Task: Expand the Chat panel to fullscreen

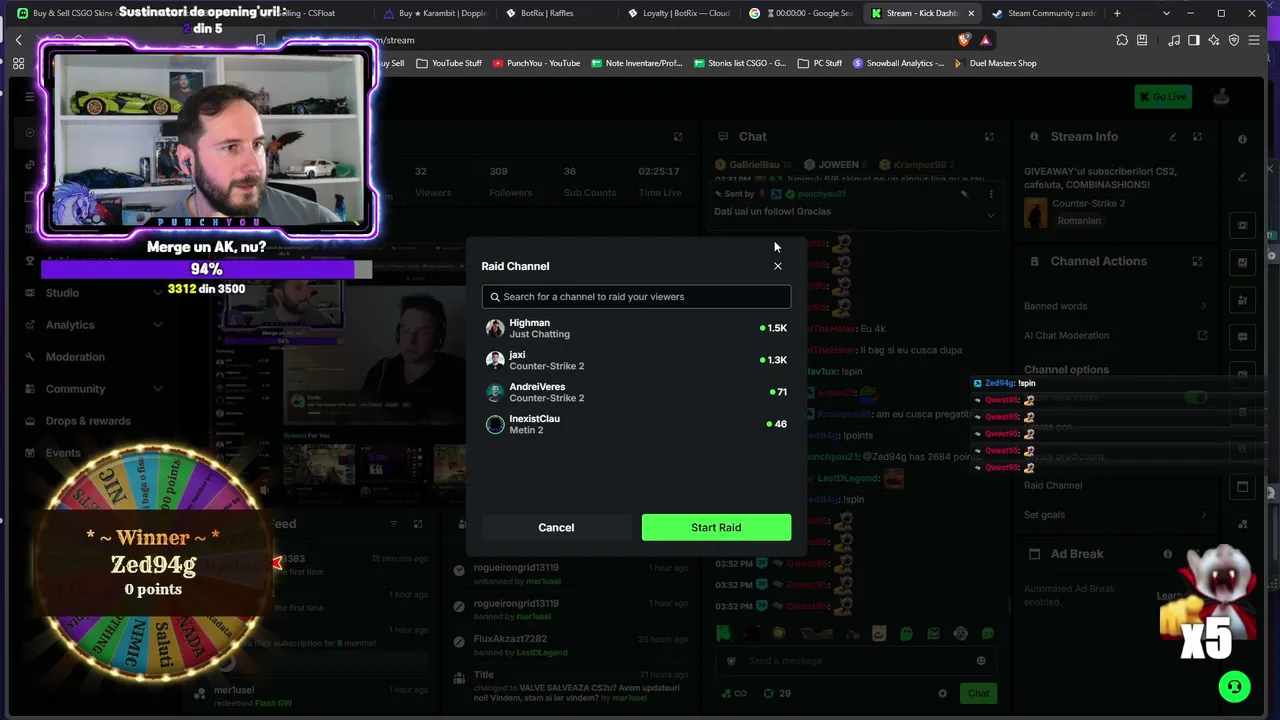Action: click(989, 137)
